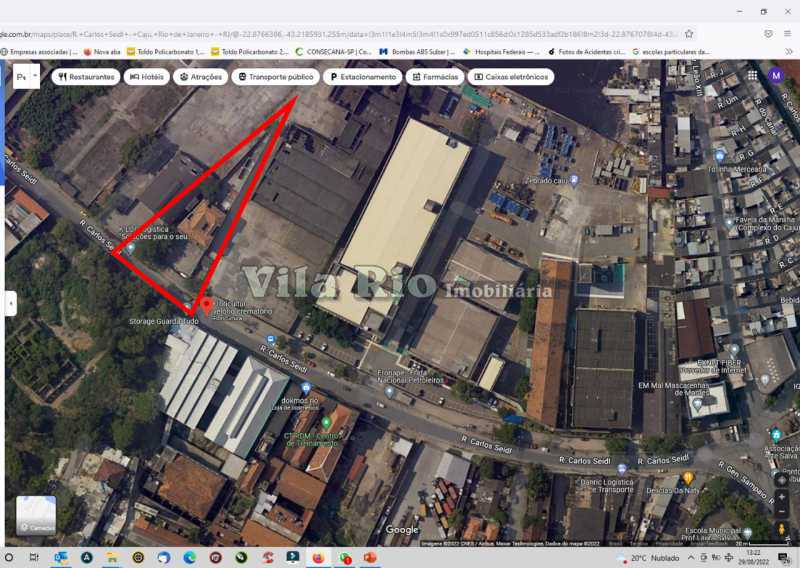Open the escolas particulares bookmark
This screenshot has width=800, height=568.
pos(671,52)
